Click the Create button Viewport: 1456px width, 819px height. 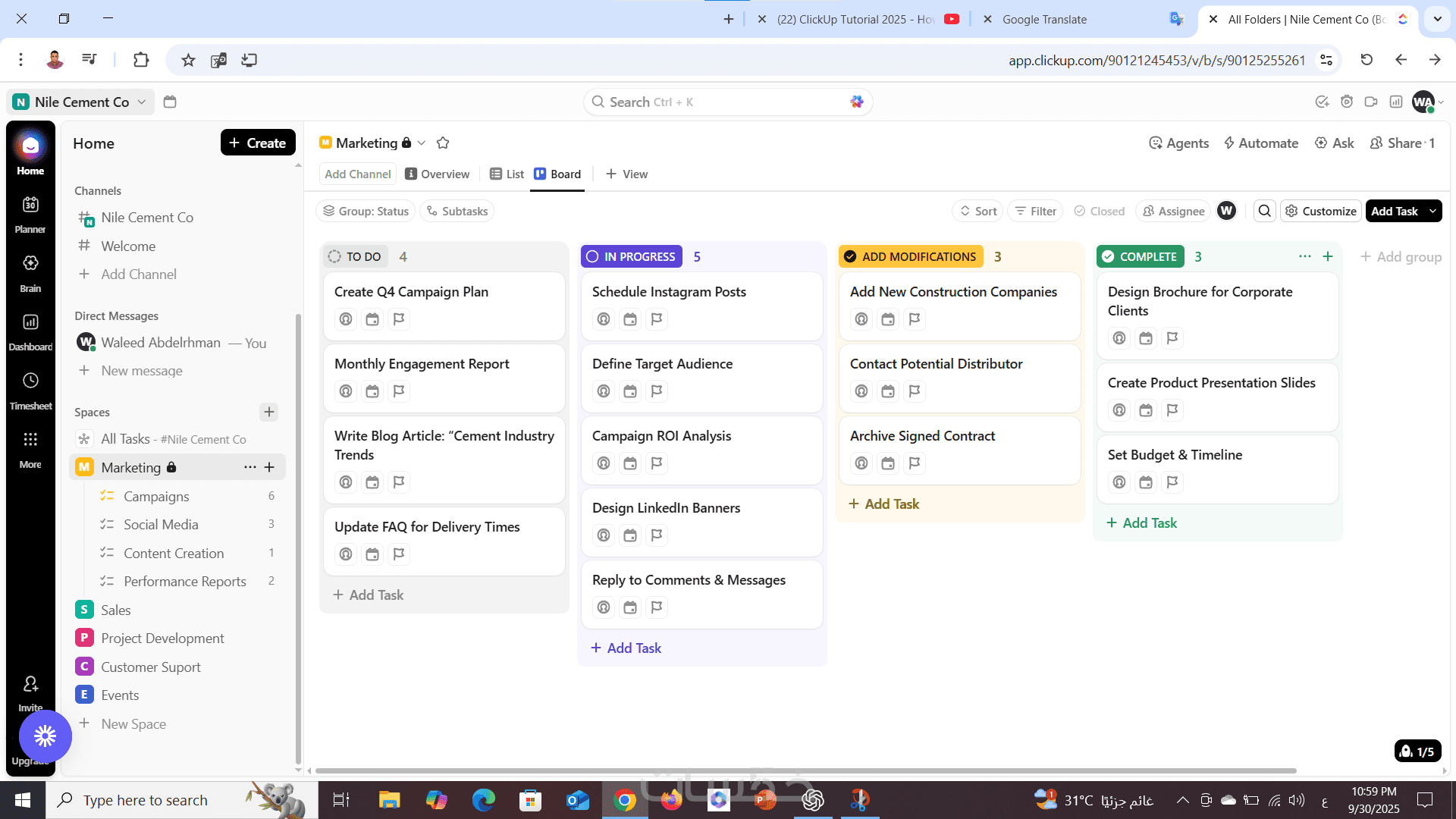pyautogui.click(x=258, y=143)
